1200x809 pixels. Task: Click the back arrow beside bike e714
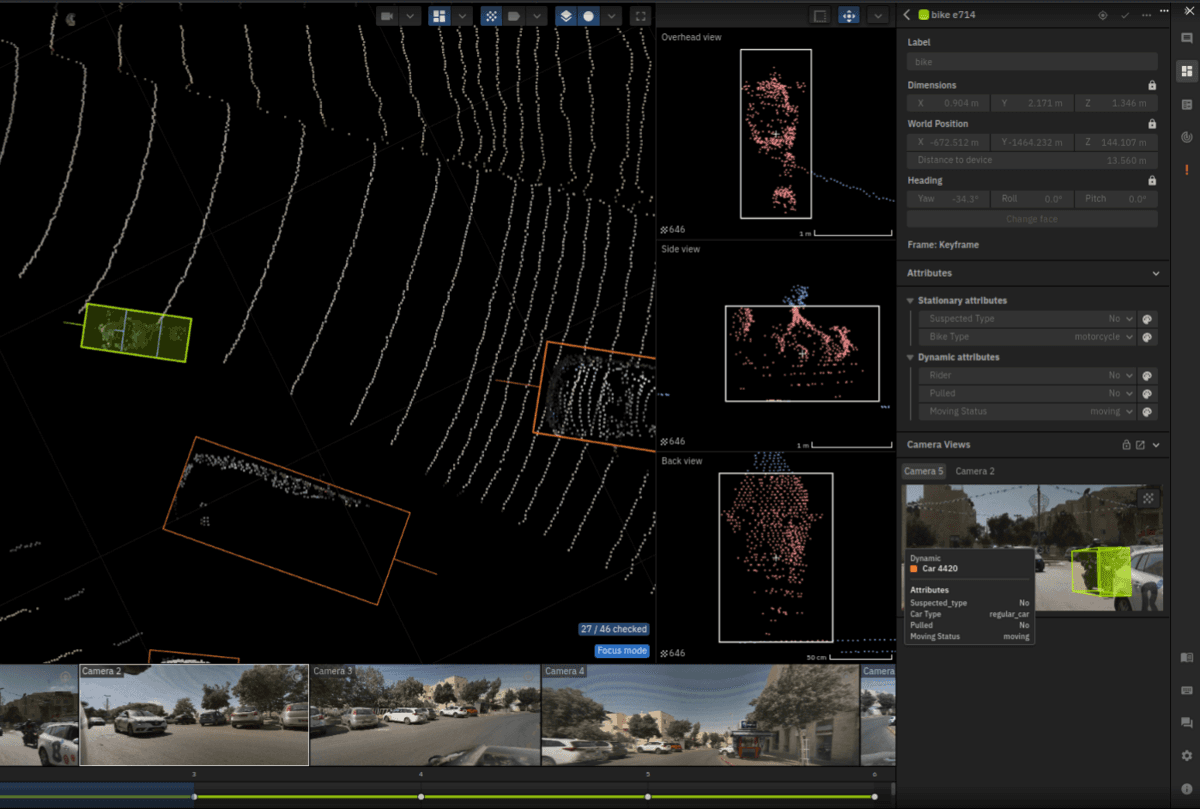click(x=907, y=15)
